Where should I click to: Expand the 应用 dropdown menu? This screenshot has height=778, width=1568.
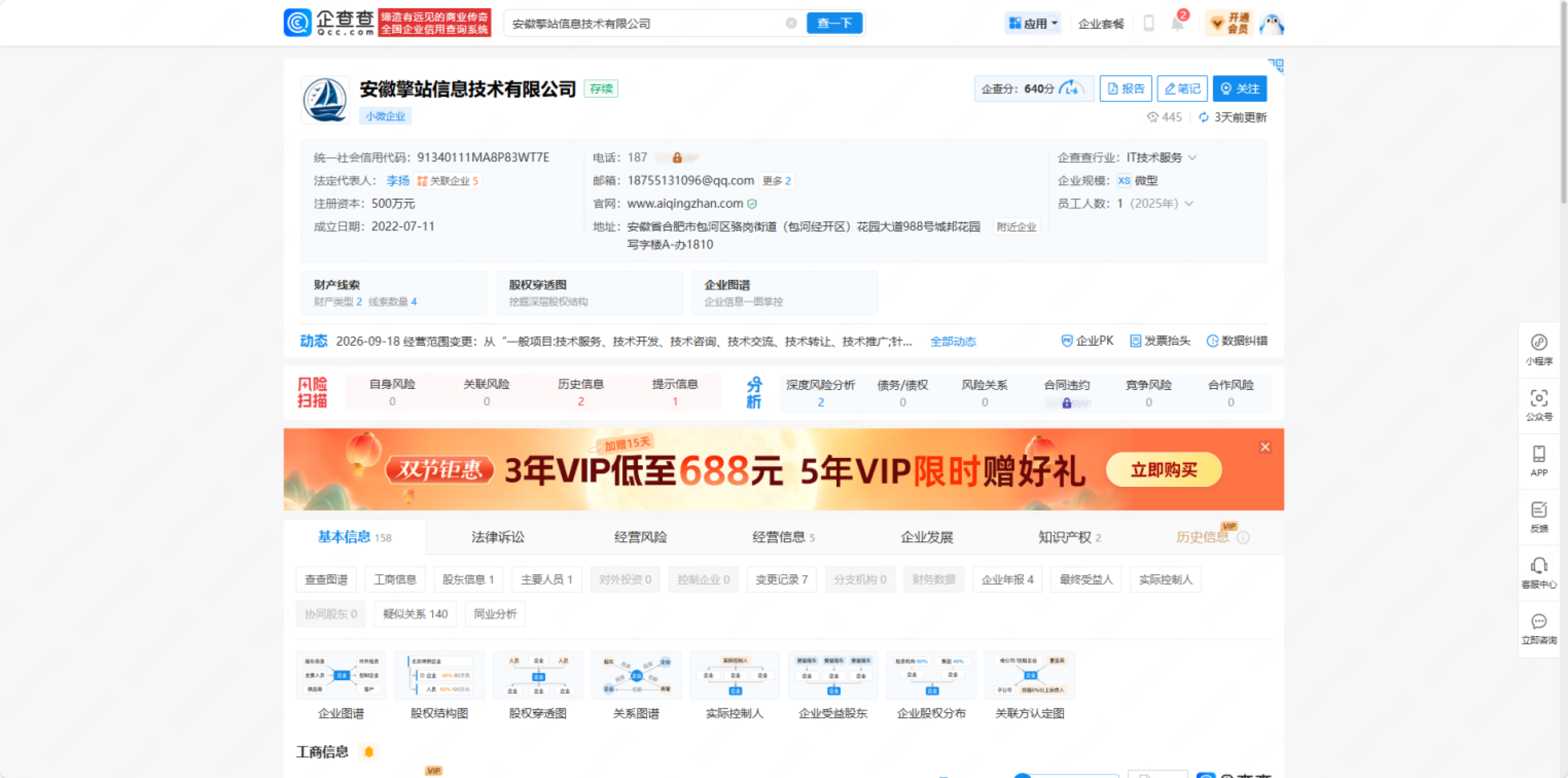pyautogui.click(x=1034, y=23)
